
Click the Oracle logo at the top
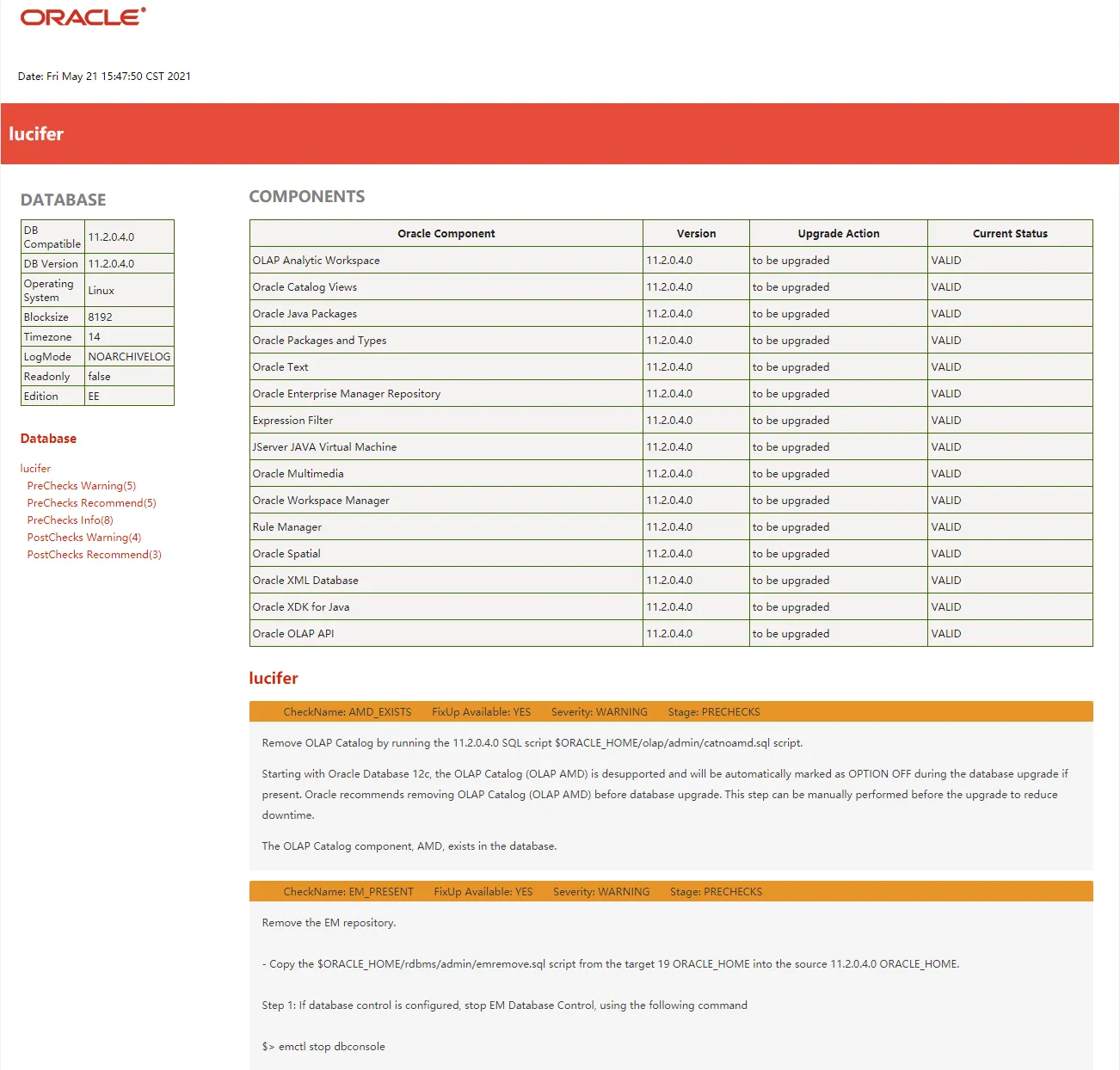80,16
